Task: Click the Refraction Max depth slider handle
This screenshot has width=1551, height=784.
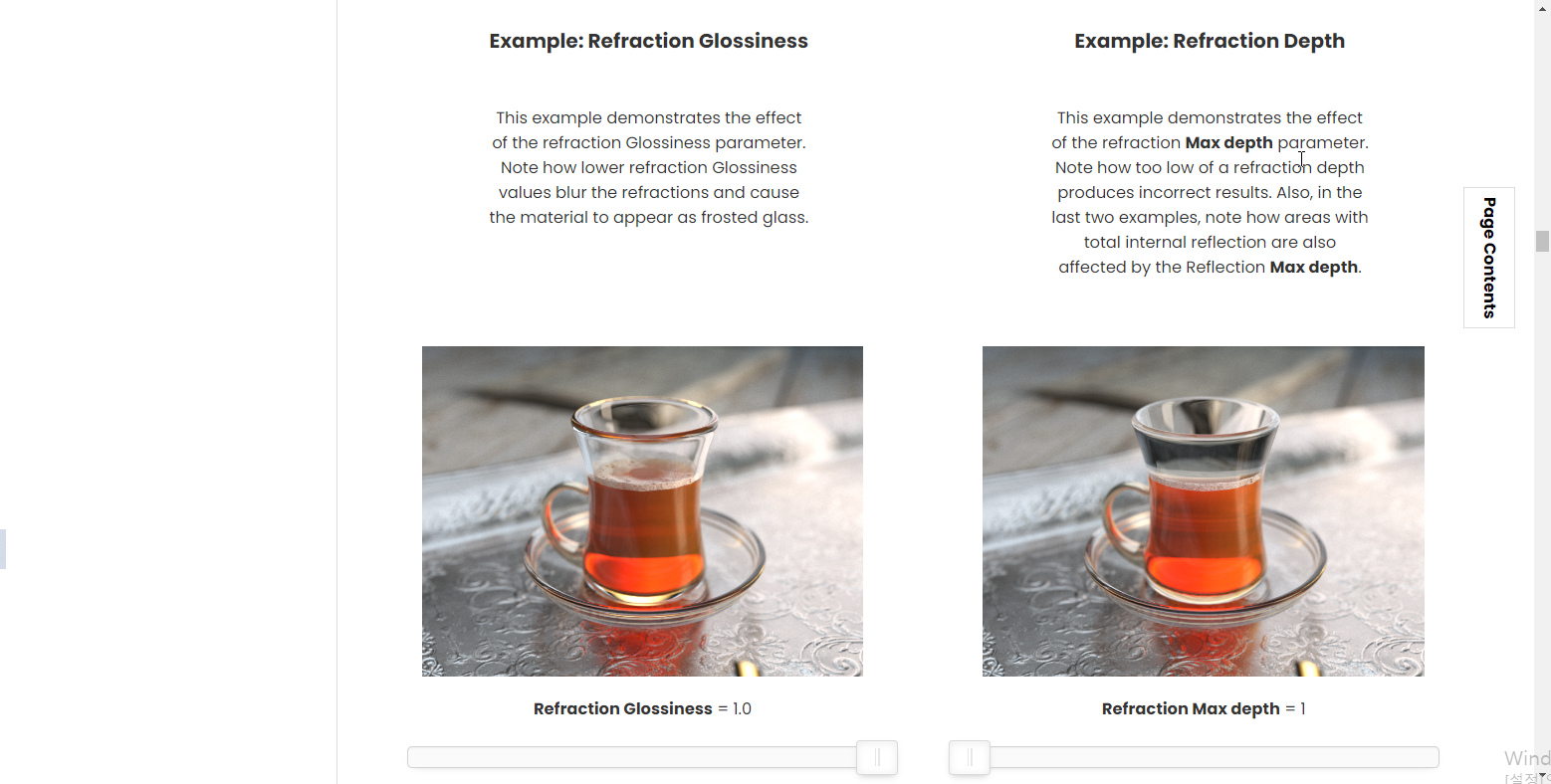Action: point(970,758)
